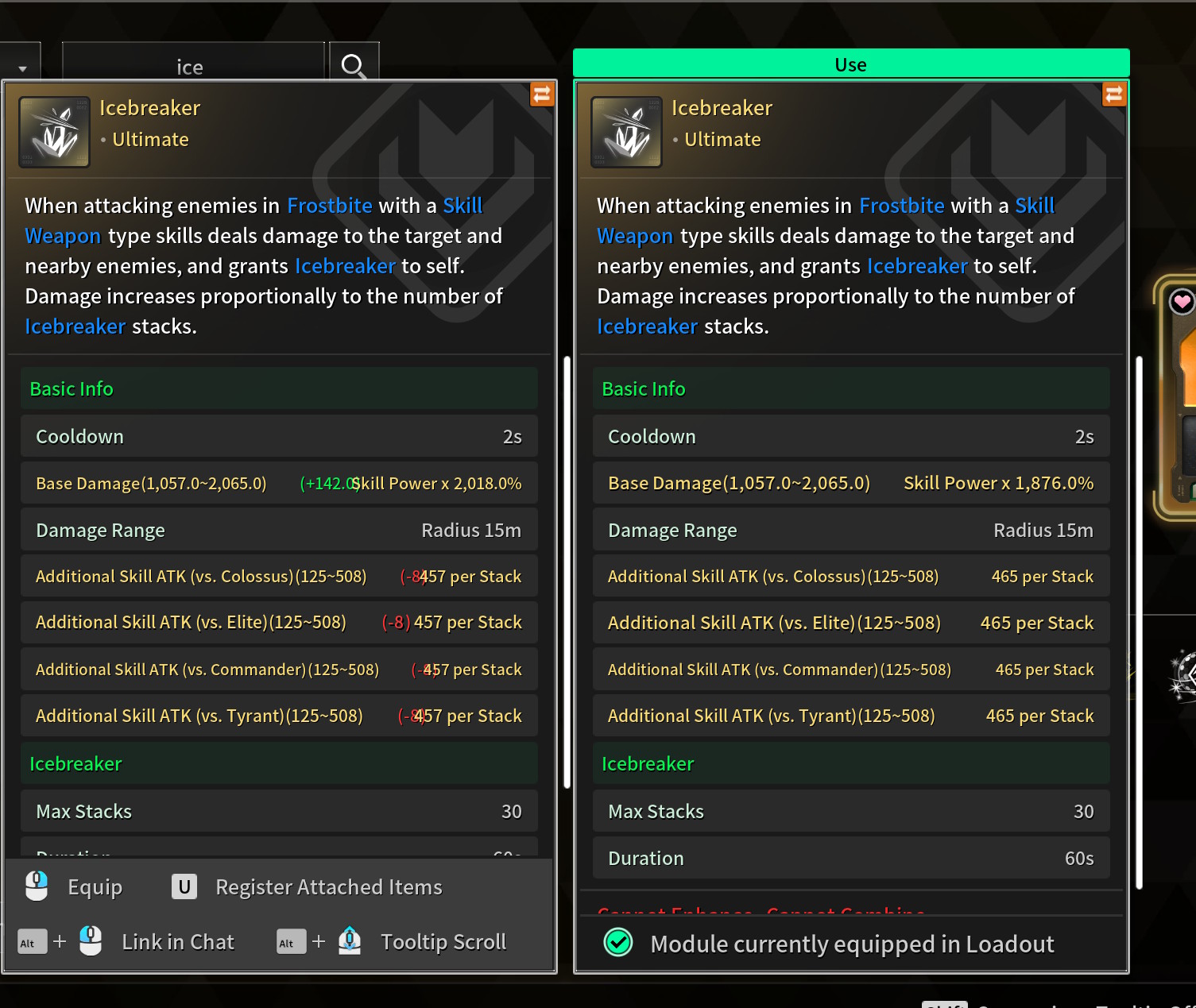Click Tooltip Scroll label
Image resolution: width=1196 pixels, height=1008 pixels.
point(443,942)
